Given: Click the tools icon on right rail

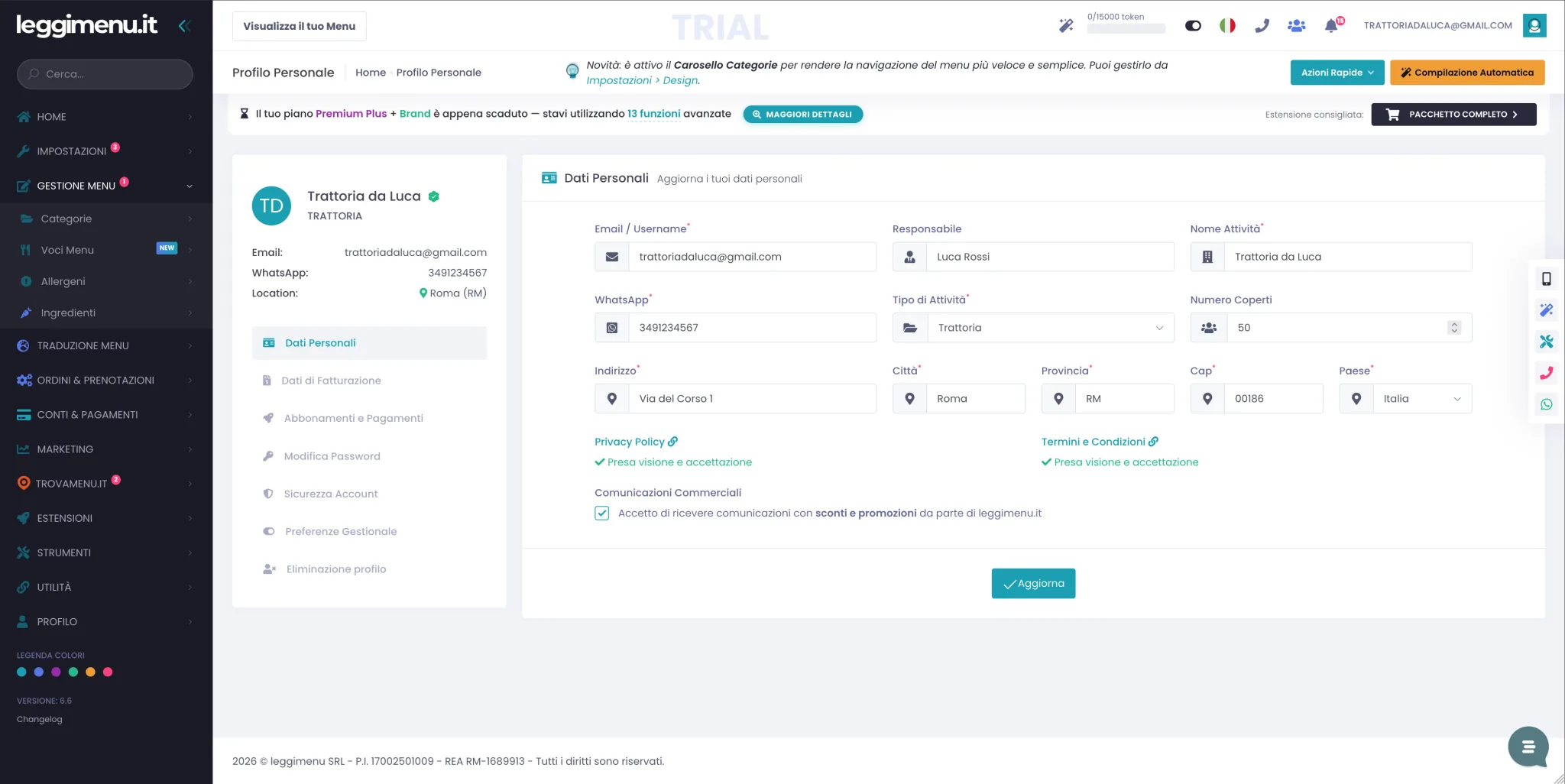Looking at the screenshot, I should [1546, 342].
